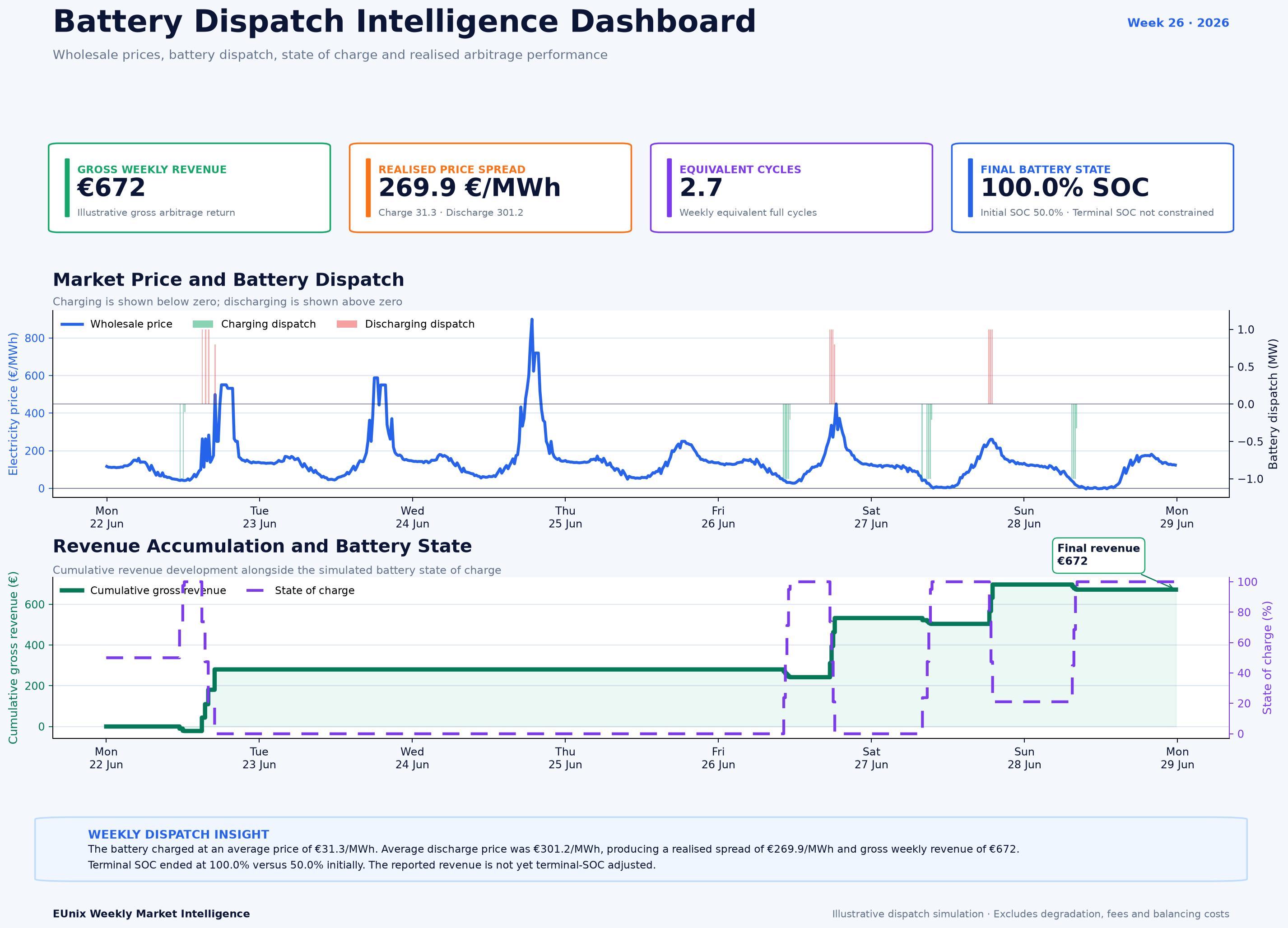This screenshot has height=928, width=1288.
Task: Click the "EUnix Weekly Market Intelligence" footer
Action: coord(151,914)
